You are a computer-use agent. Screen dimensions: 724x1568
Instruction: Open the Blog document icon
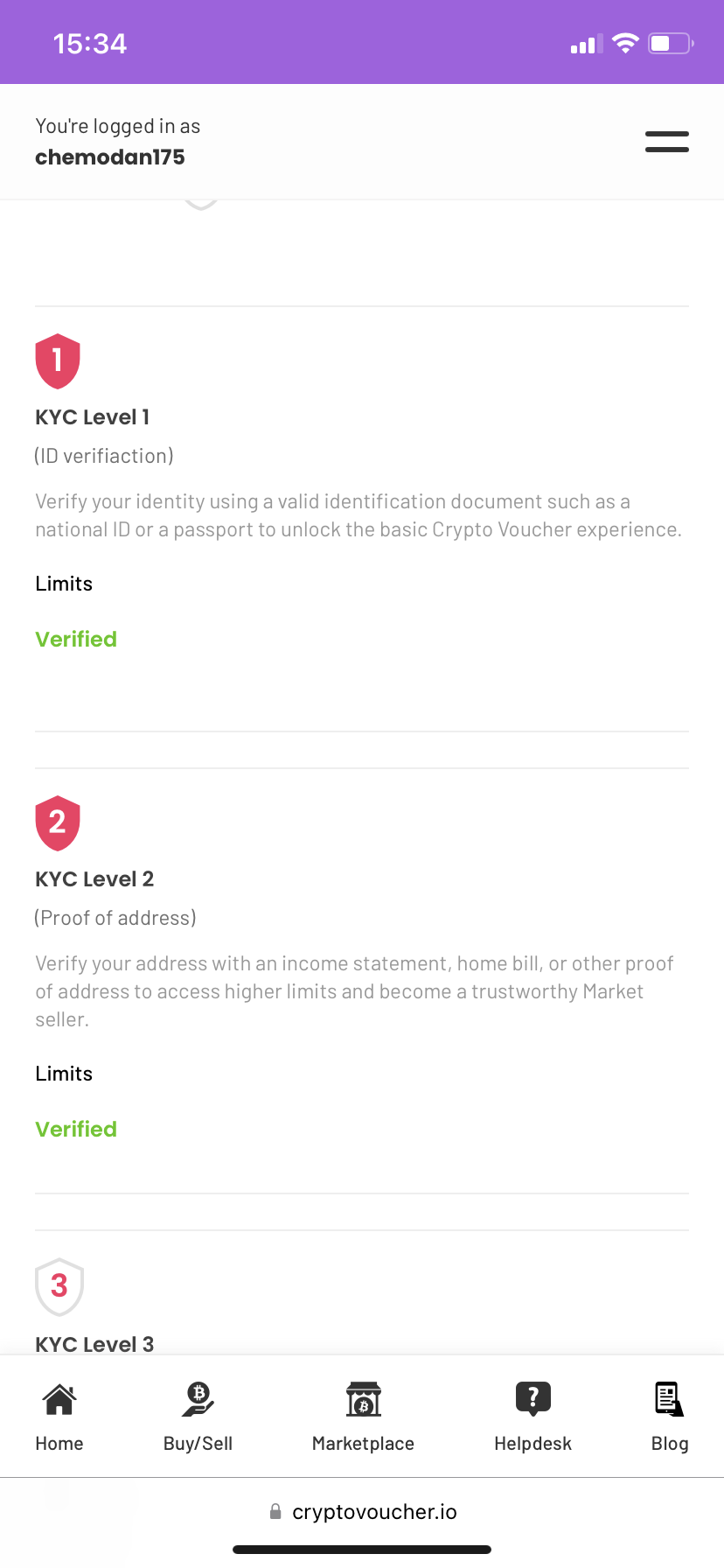(669, 1399)
